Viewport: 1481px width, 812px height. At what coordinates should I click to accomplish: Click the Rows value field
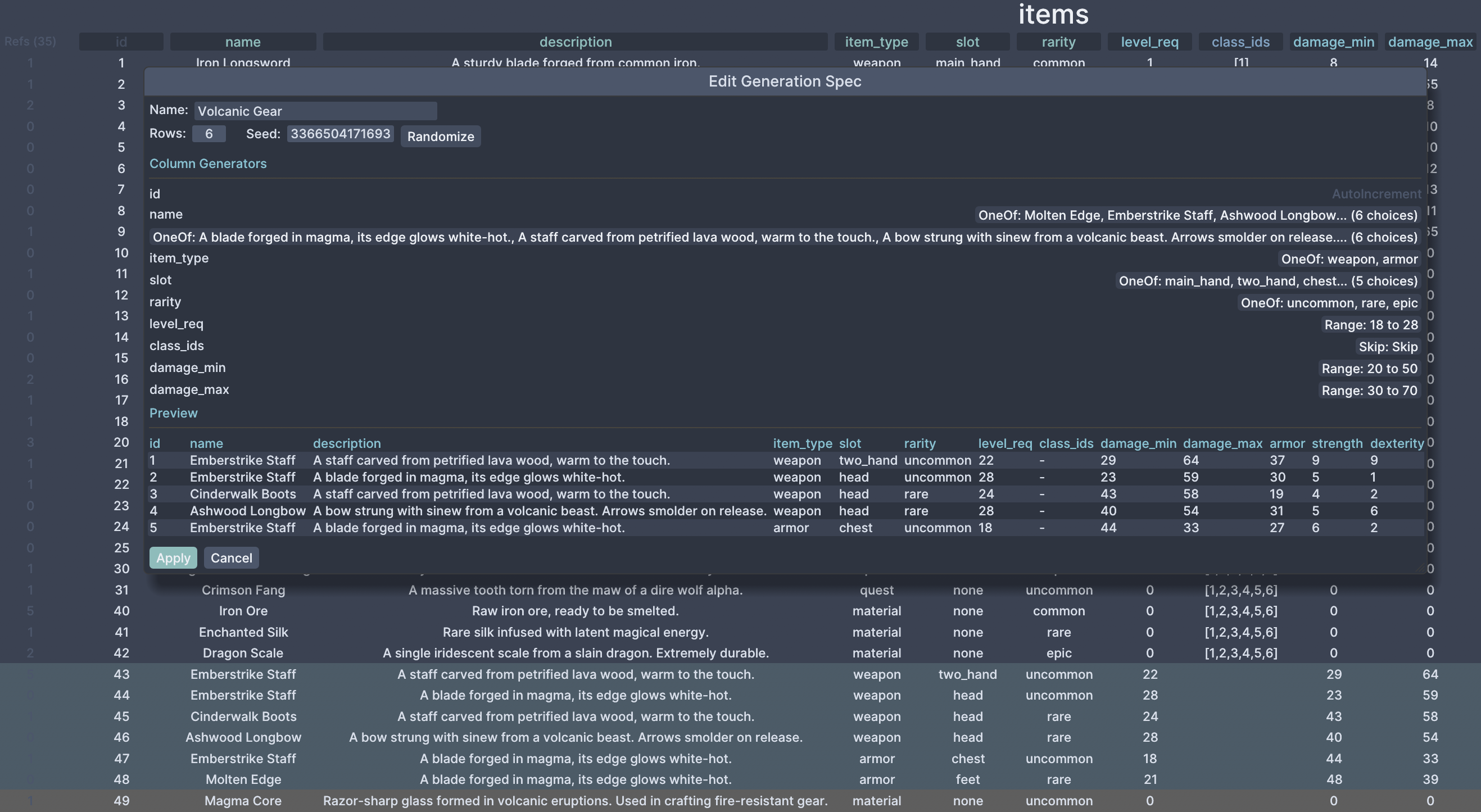(x=209, y=133)
